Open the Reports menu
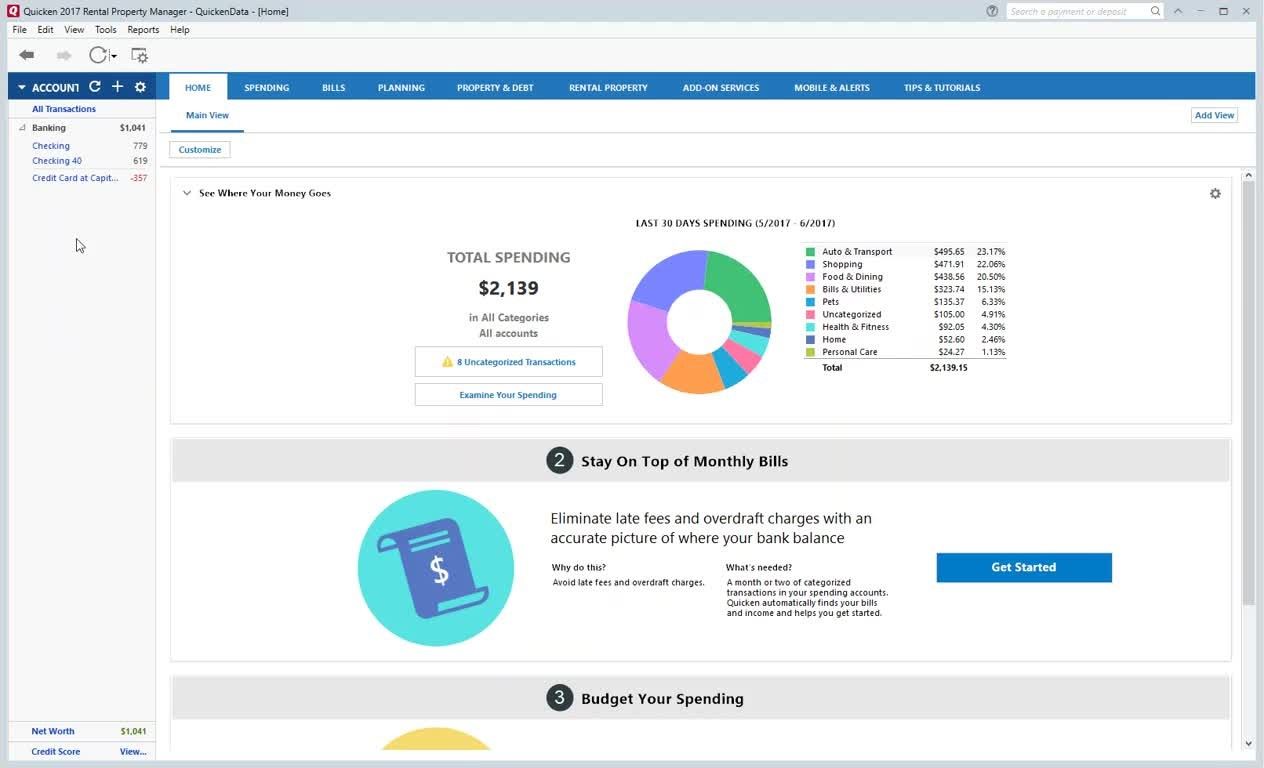This screenshot has width=1264, height=768. pyautogui.click(x=143, y=30)
